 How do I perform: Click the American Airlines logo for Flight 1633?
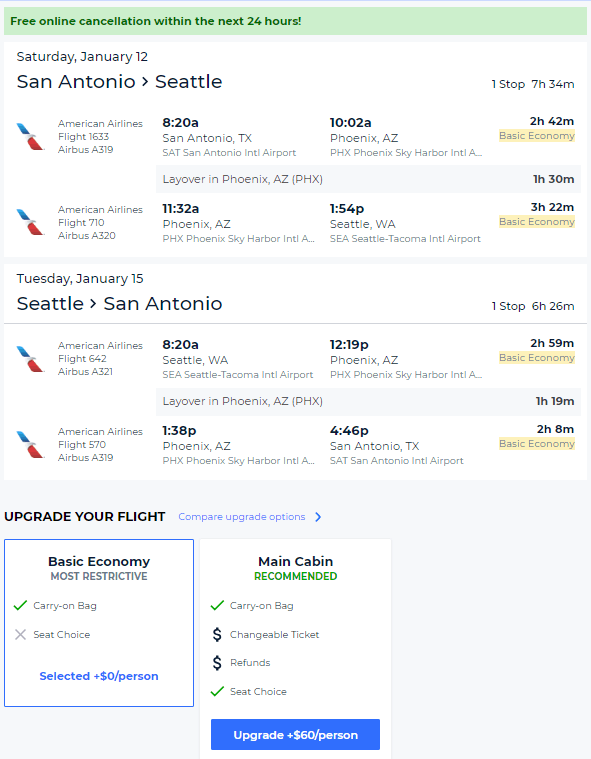point(30,137)
